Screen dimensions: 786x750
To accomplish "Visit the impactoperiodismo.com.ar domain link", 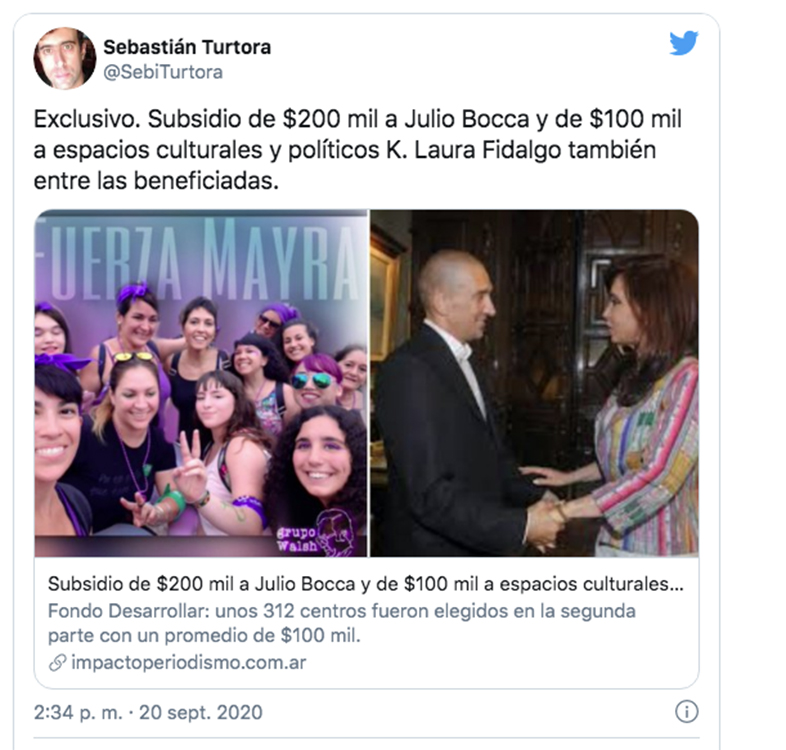I will (x=188, y=662).
